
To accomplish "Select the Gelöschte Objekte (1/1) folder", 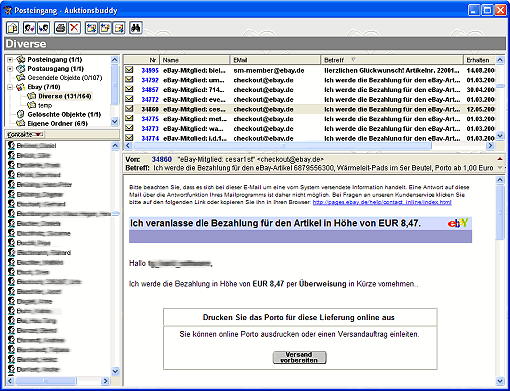I will (x=64, y=114).
